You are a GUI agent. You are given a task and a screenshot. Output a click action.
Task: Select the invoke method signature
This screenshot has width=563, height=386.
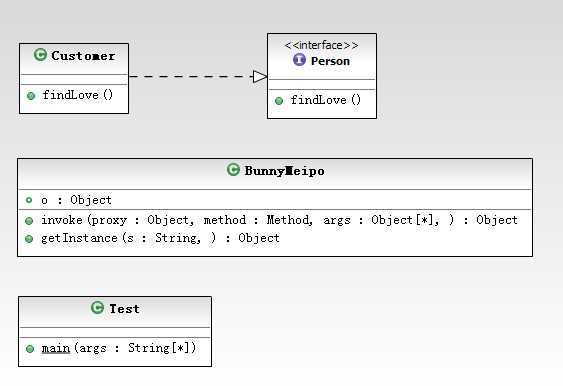[279, 220]
